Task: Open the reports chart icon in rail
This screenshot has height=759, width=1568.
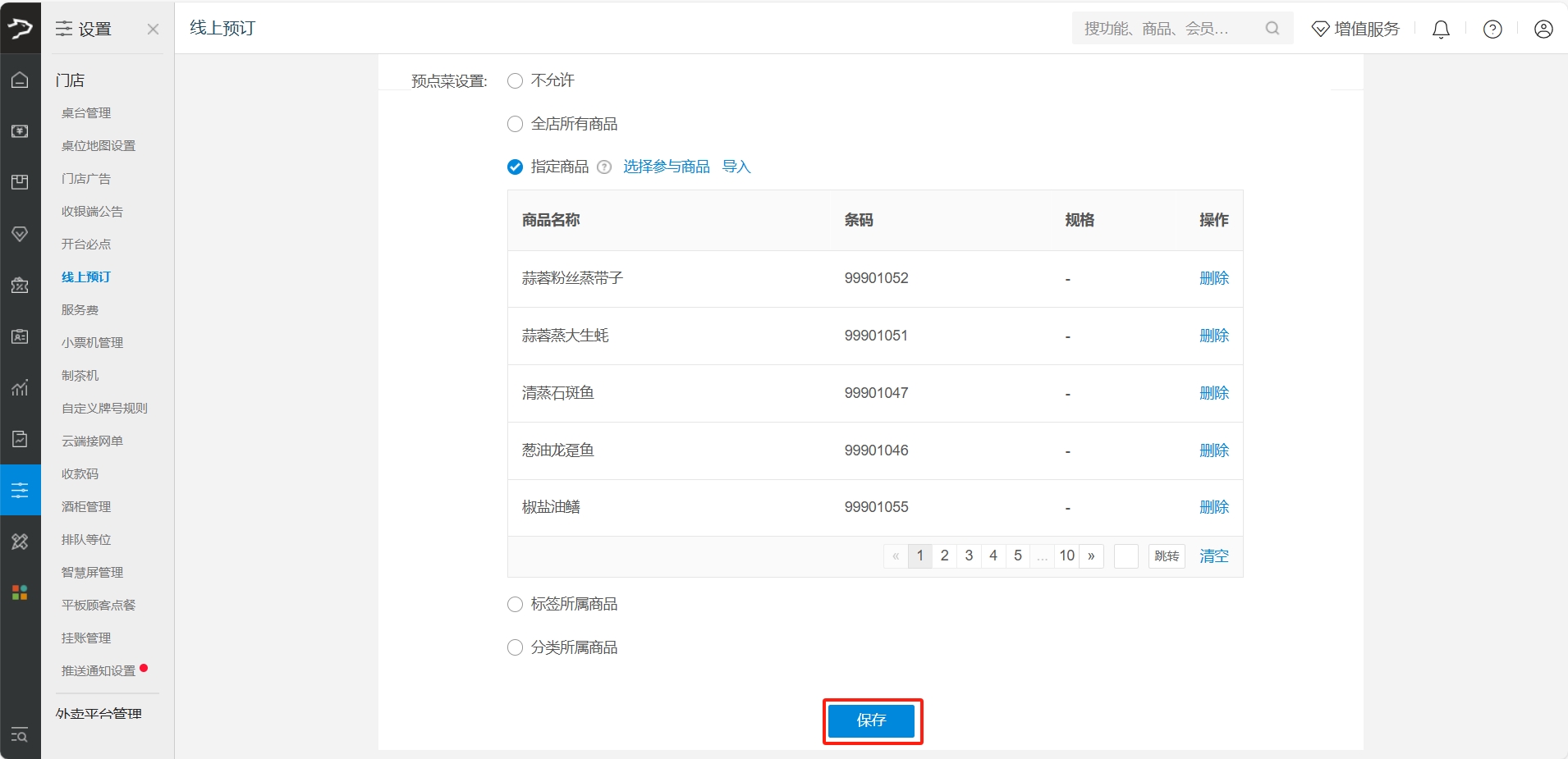Action: (x=20, y=387)
